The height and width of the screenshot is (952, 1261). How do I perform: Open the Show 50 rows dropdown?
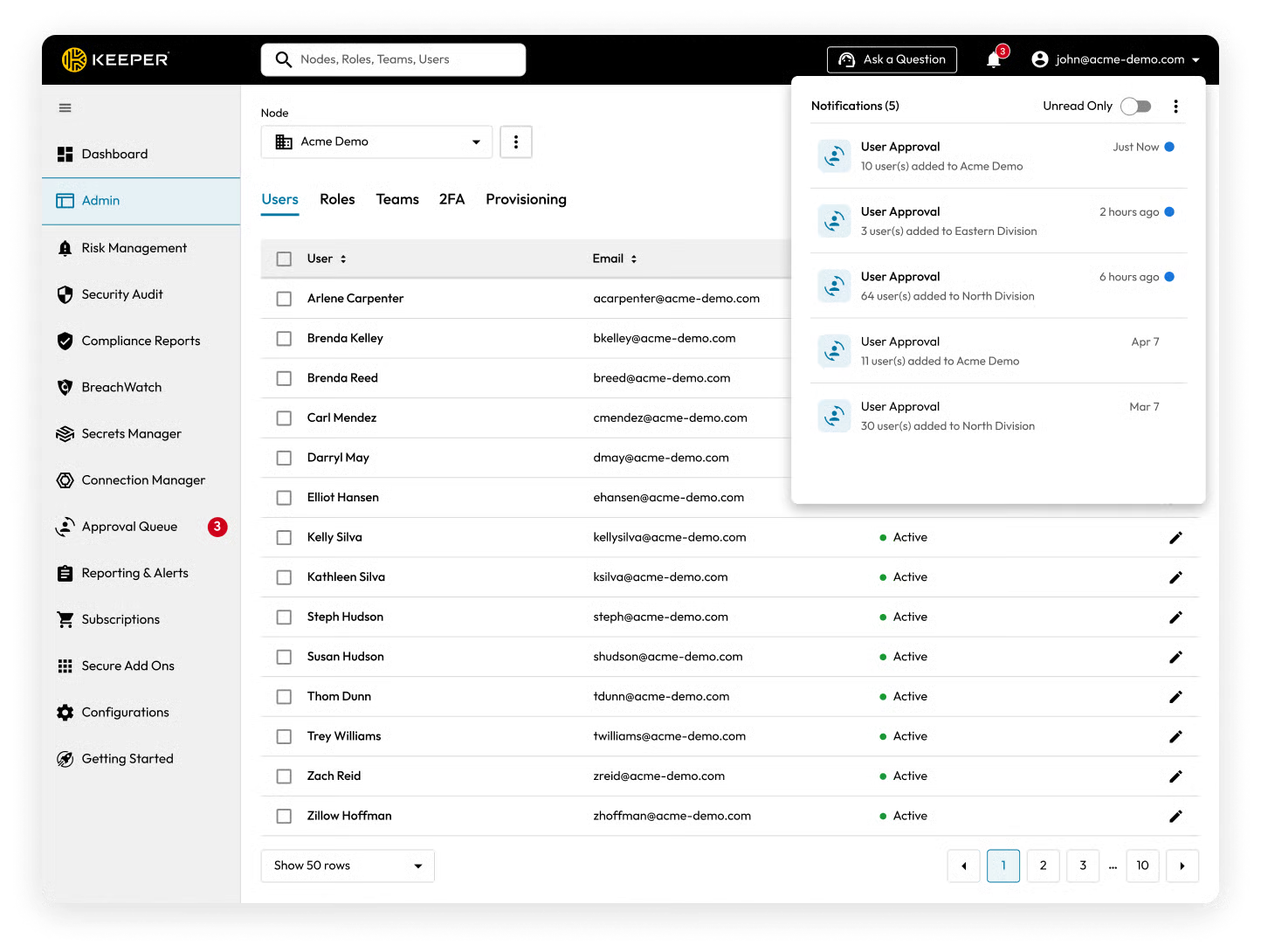coord(348,866)
